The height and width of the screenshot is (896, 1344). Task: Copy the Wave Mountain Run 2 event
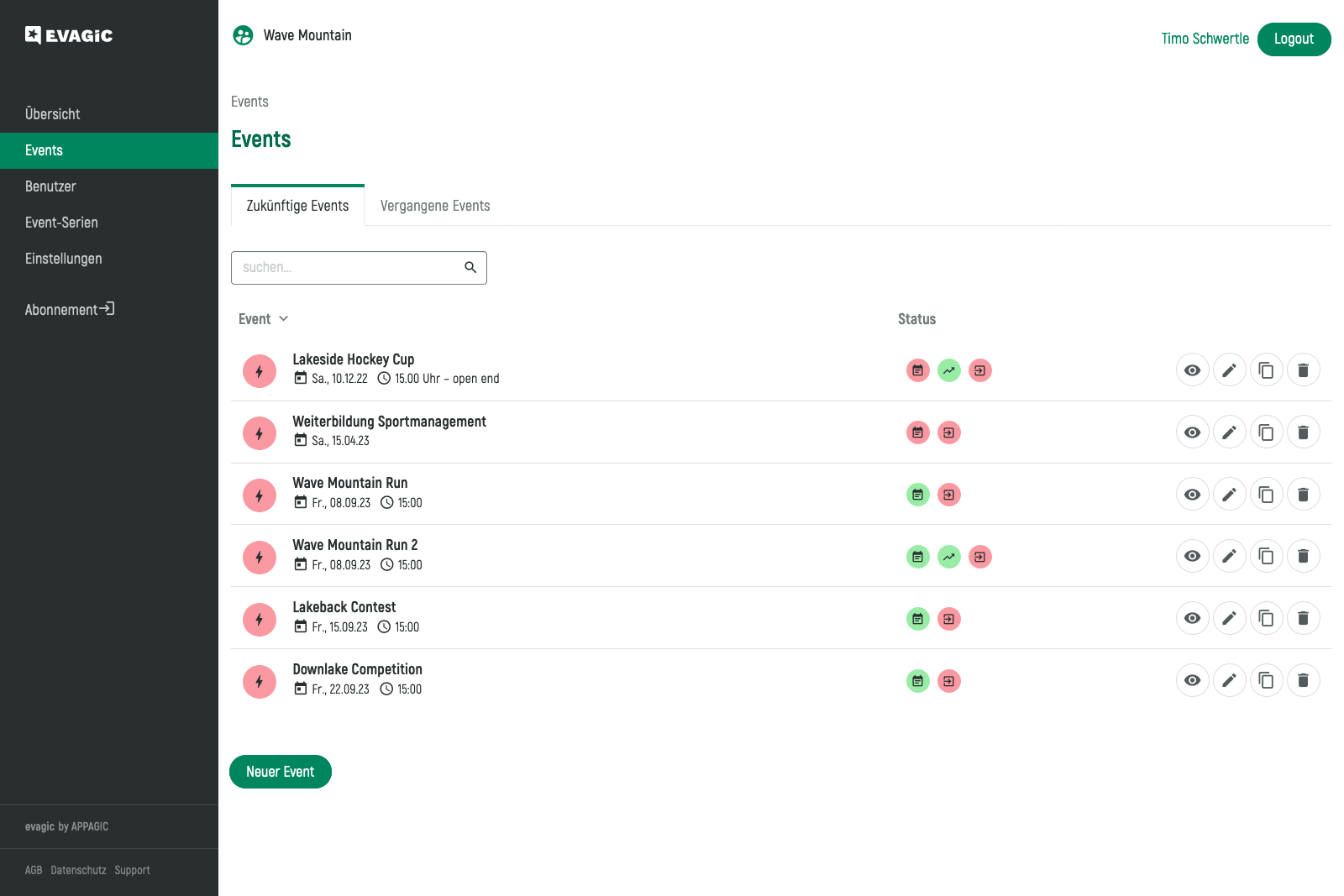coord(1266,556)
